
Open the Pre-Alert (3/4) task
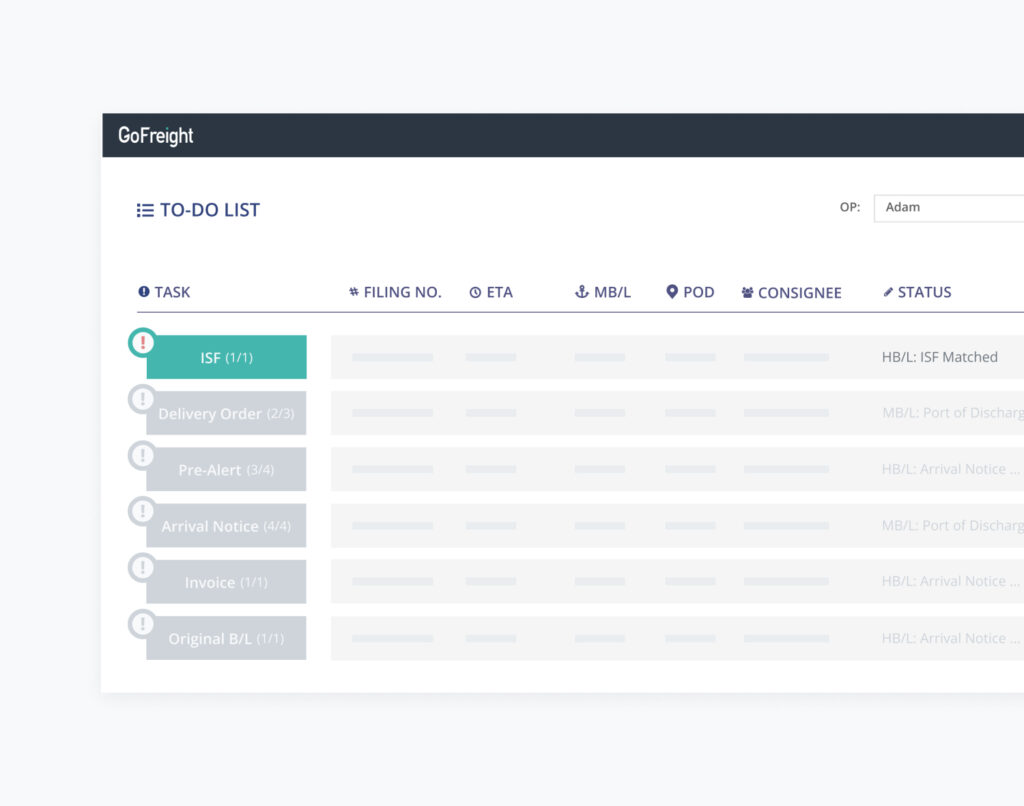coord(227,470)
